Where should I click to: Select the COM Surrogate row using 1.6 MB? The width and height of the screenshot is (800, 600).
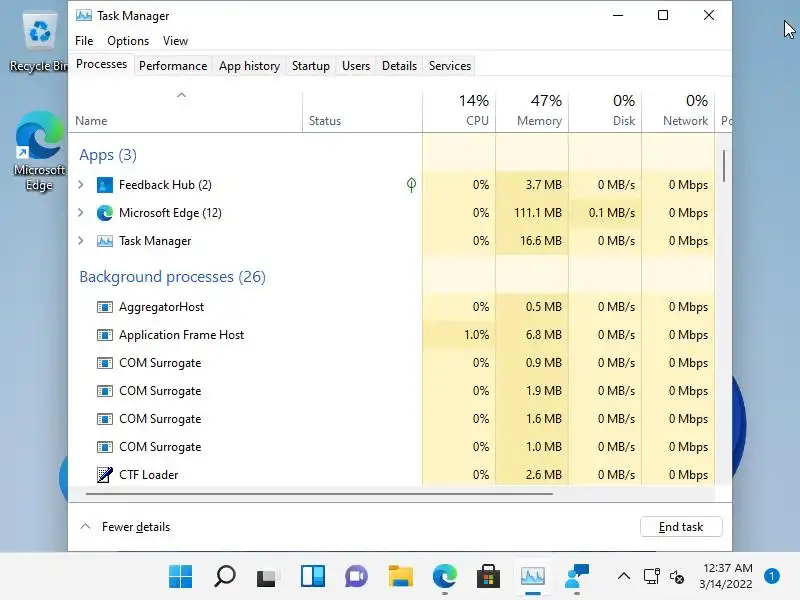(x=391, y=419)
